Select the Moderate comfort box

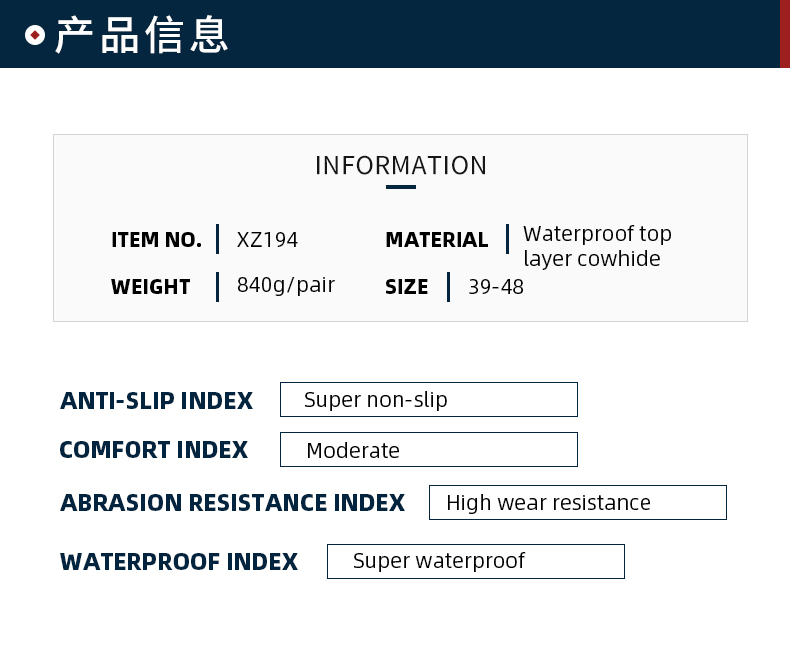pyautogui.click(x=428, y=450)
